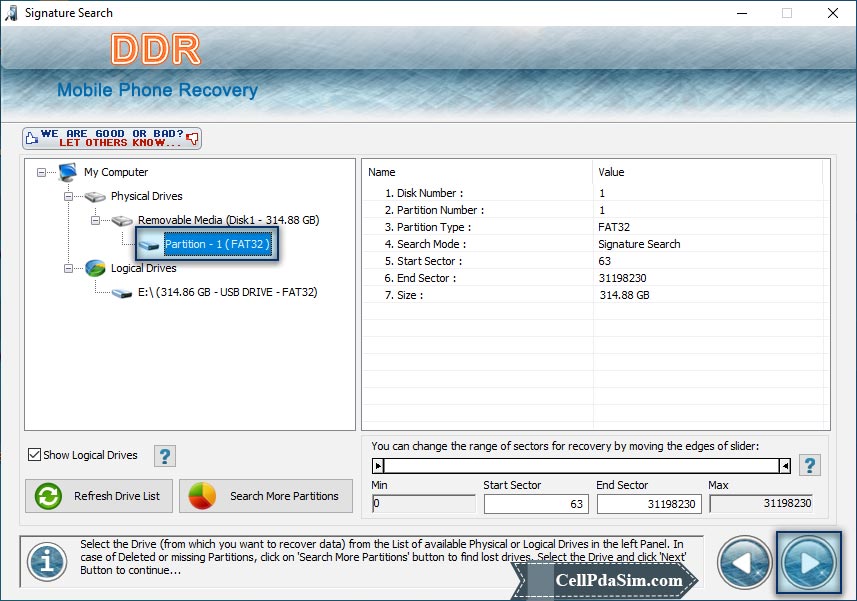Viewport: 857px width, 601px height.
Task: Click the thumbs-up icon on feedback banner
Action: (32, 138)
